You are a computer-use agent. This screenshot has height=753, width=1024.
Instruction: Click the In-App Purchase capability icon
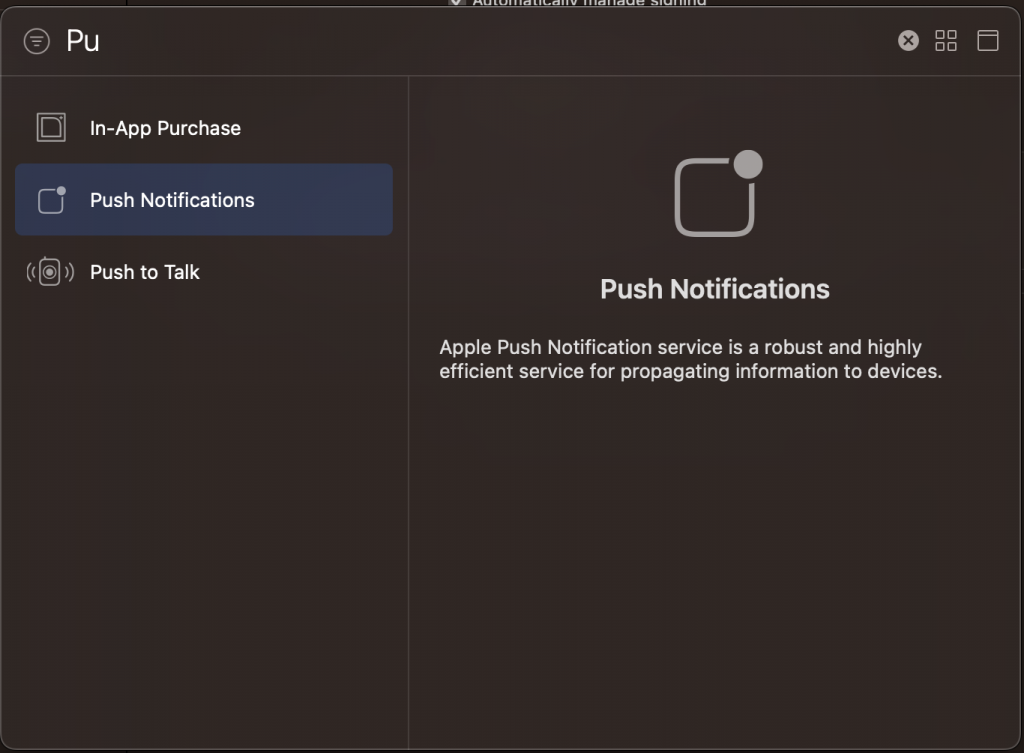(51, 128)
